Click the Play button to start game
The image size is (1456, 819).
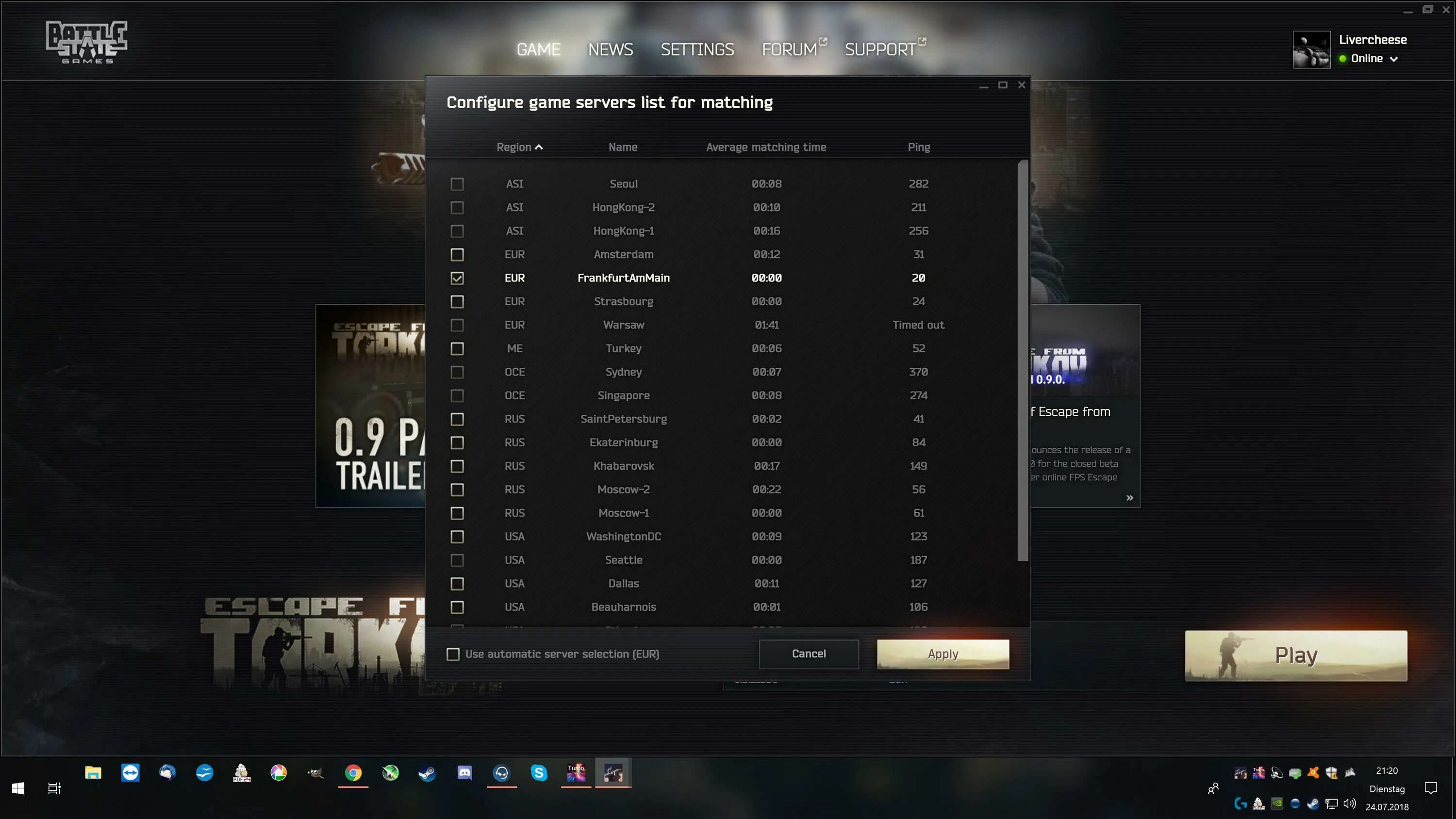pos(1296,655)
